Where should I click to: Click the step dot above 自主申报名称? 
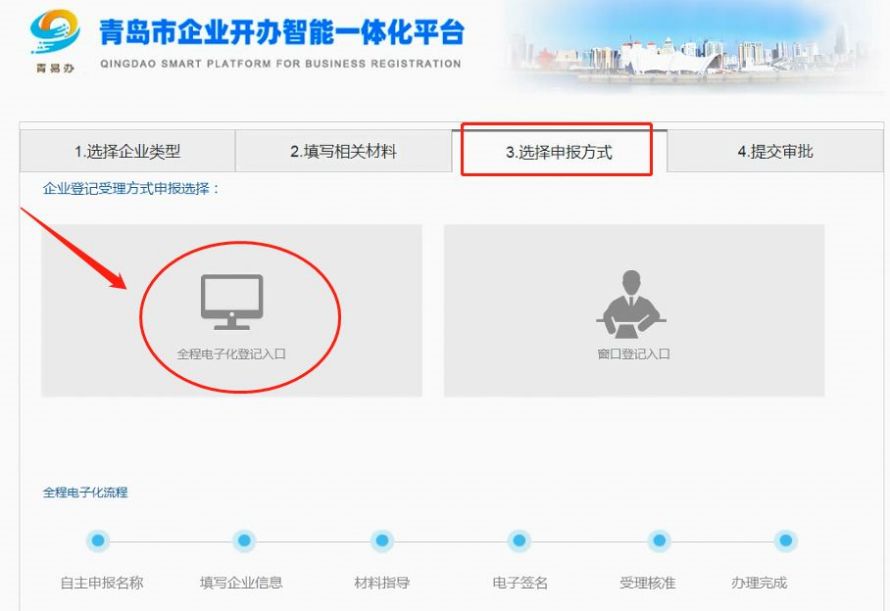[97, 541]
